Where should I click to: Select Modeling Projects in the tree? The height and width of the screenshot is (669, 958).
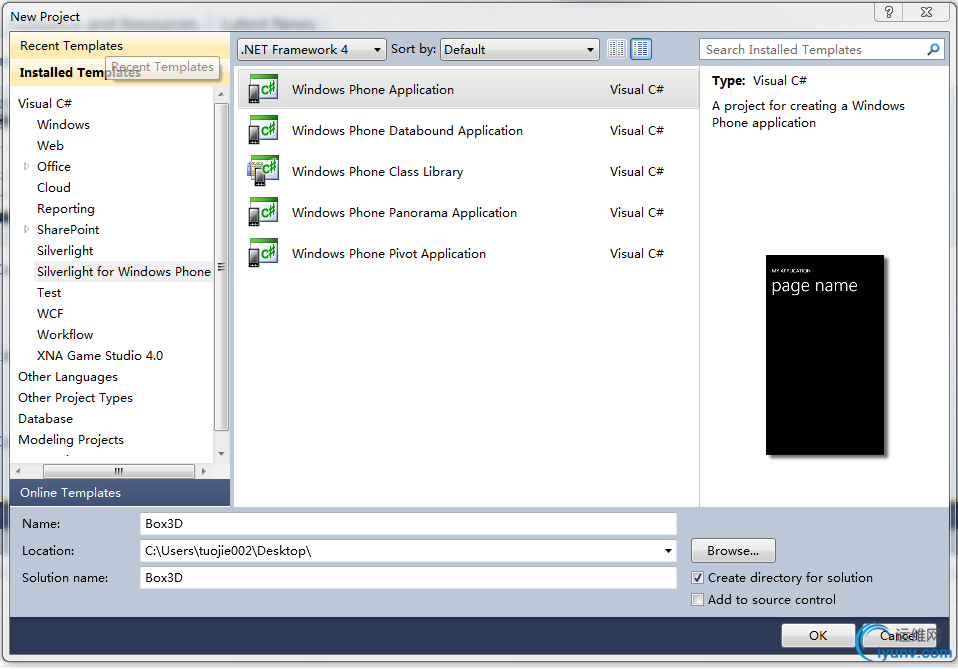(71, 440)
